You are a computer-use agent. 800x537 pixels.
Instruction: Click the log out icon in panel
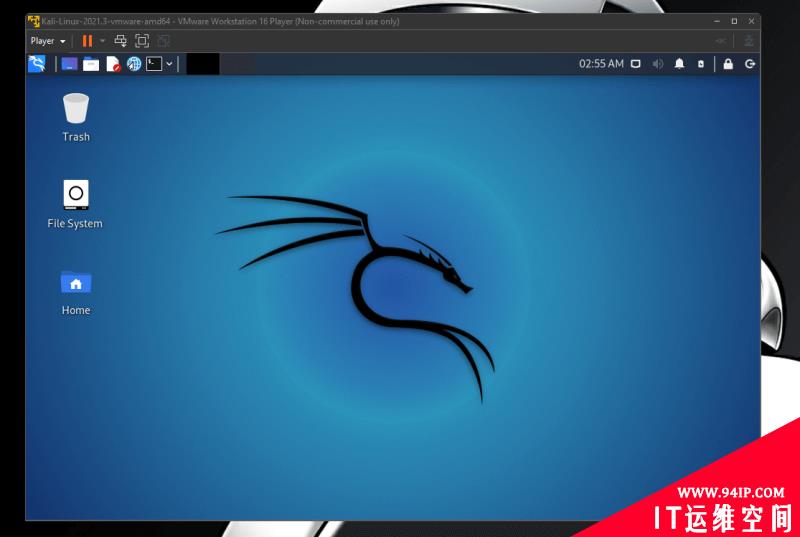pos(750,64)
